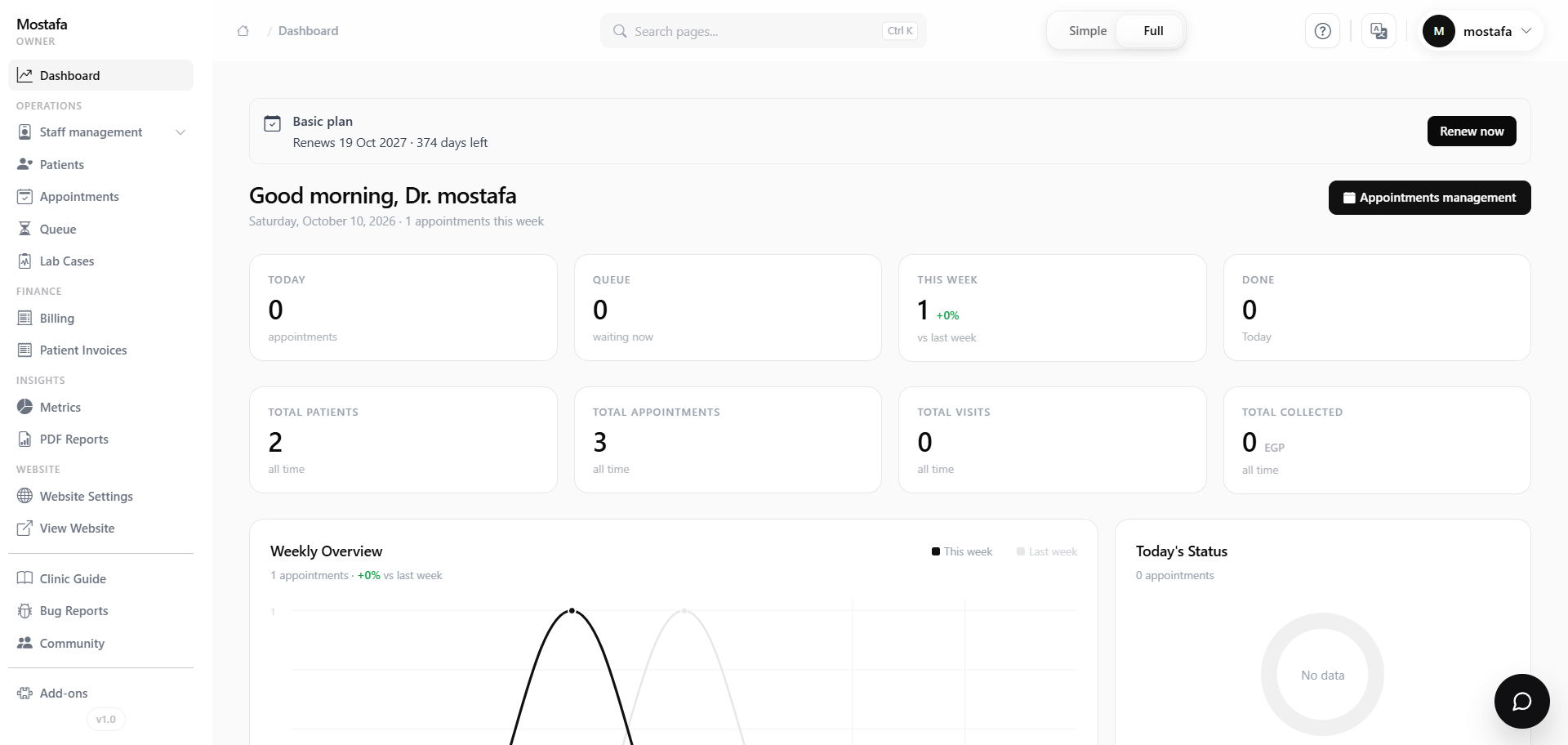The width and height of the screenshot is (1568, 745).
Task: Open Appointments in the sidebar
Action: click(100, 197)
